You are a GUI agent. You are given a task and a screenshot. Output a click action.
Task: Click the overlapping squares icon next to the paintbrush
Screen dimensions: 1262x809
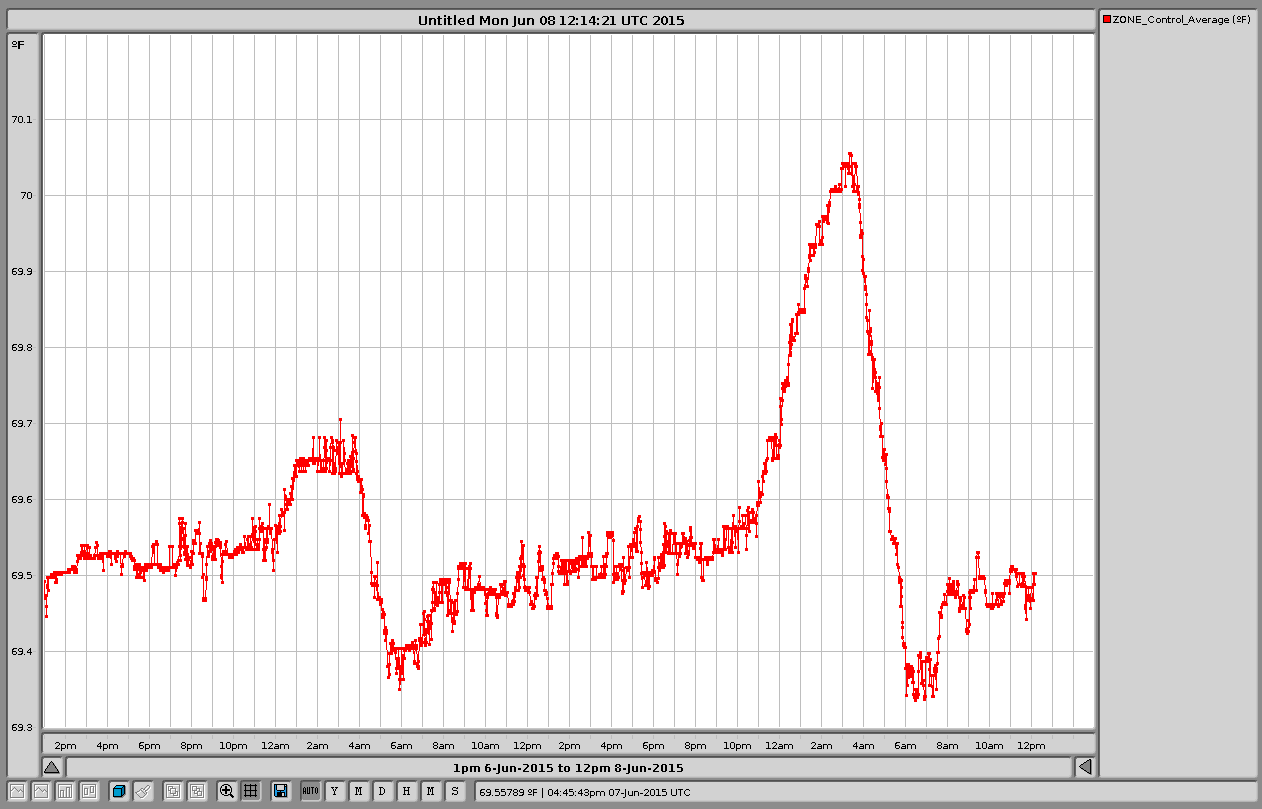pos(173,791)
